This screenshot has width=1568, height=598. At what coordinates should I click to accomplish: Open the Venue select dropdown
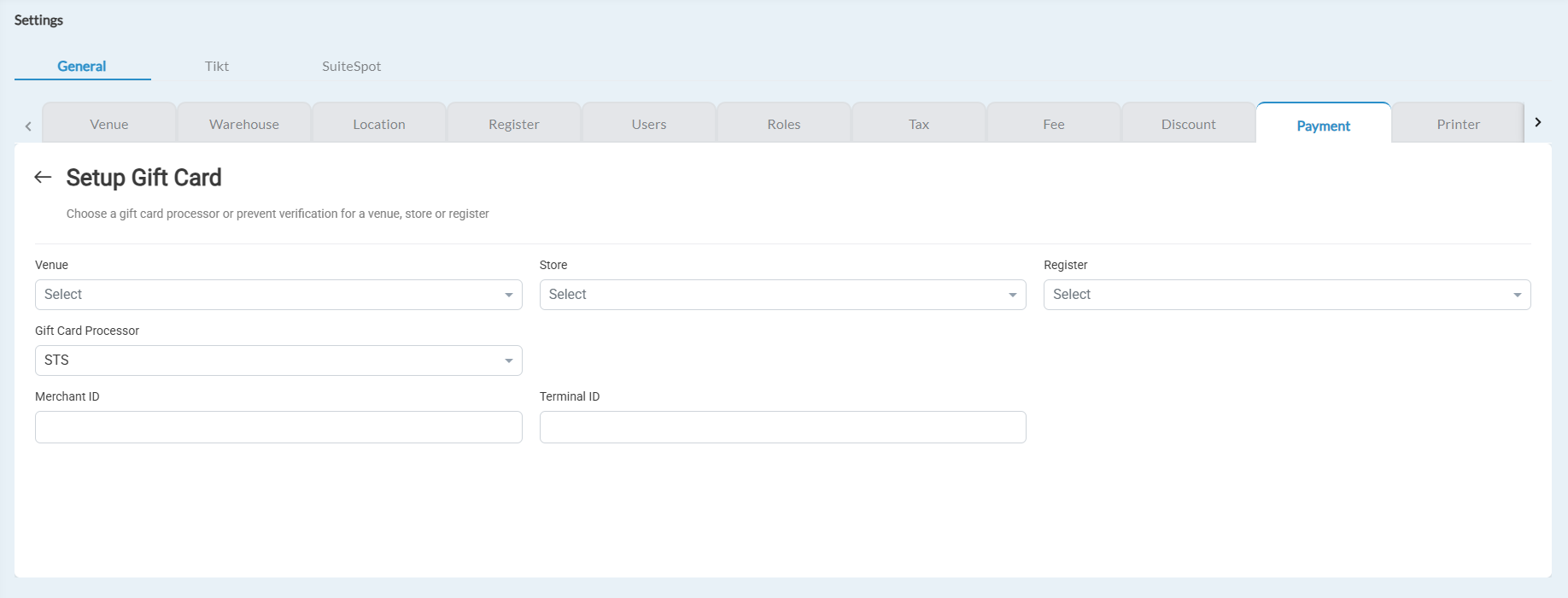278,295
